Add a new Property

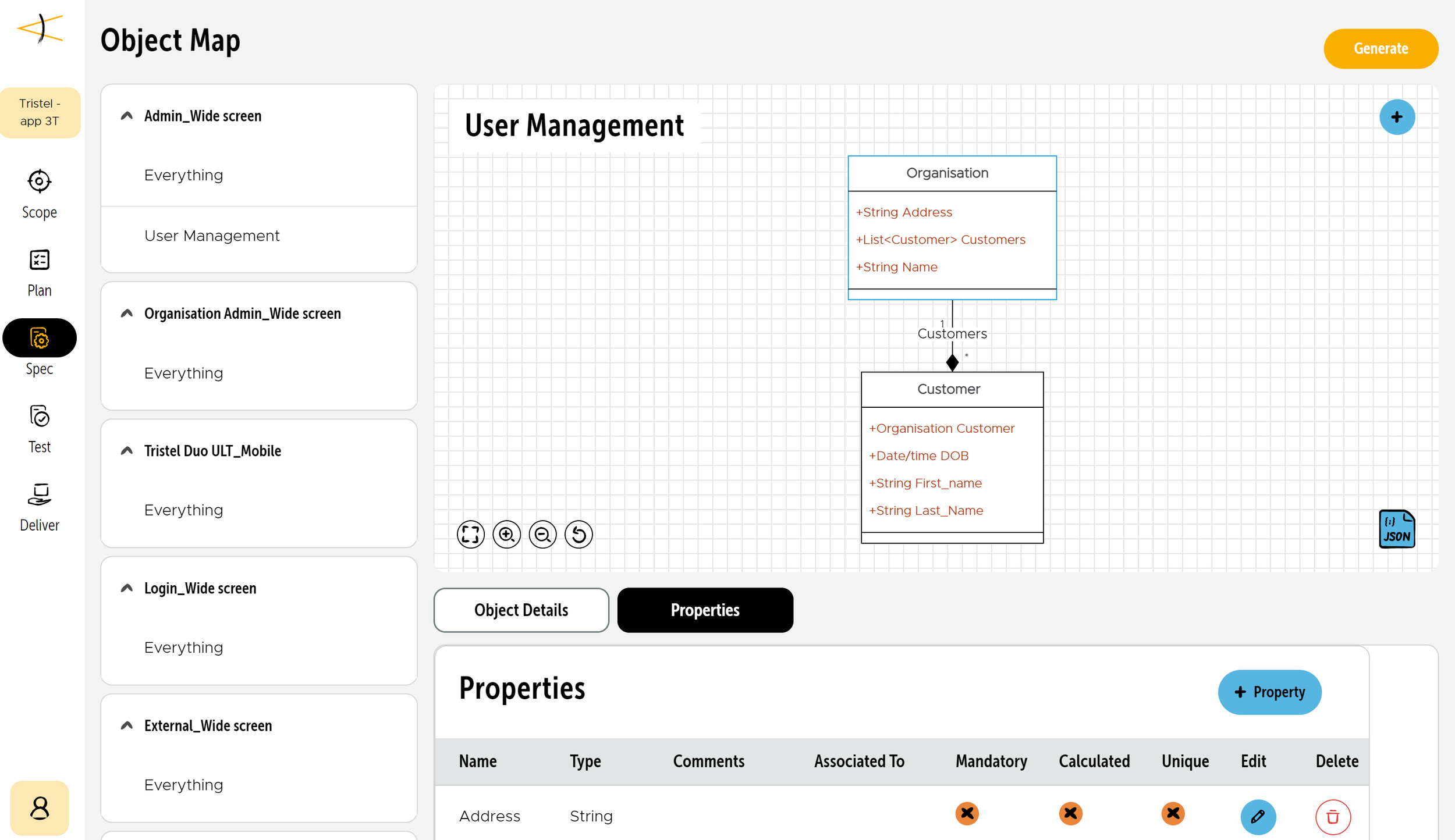(1269, 692)
